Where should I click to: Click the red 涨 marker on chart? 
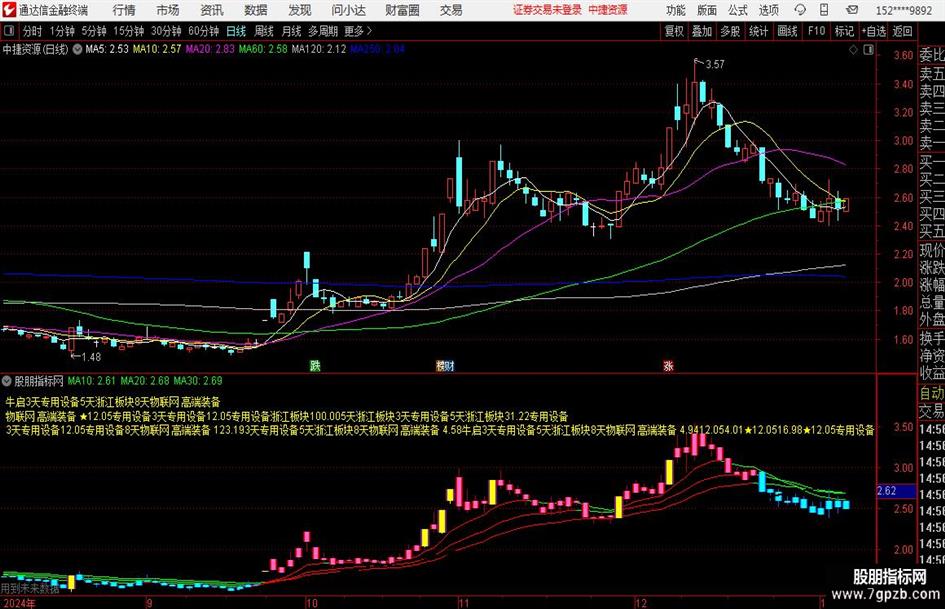point(668,365)
